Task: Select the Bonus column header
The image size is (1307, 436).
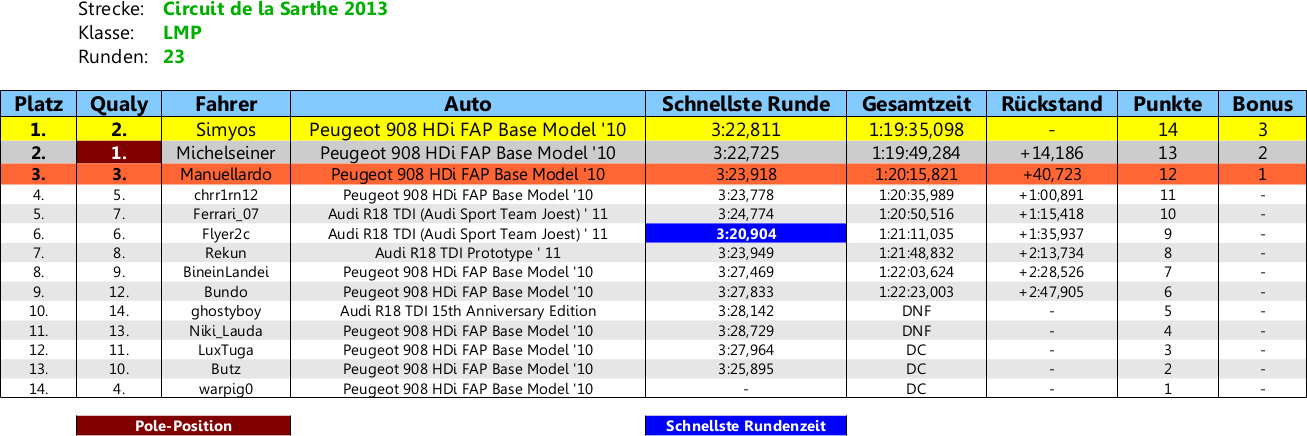Action: coord(1262,104)
